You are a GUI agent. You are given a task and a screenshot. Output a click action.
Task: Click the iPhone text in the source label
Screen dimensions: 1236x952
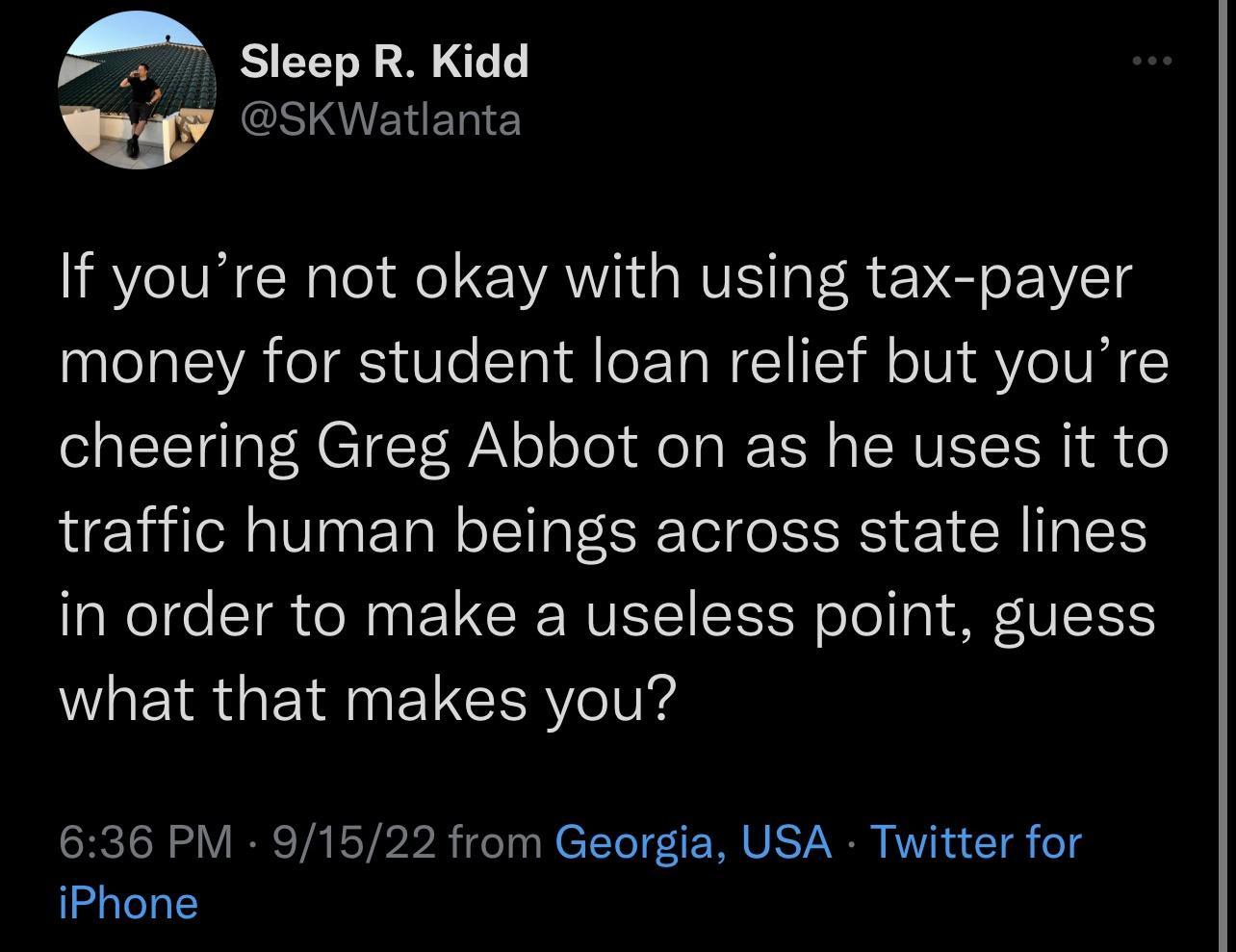[127, 902]
